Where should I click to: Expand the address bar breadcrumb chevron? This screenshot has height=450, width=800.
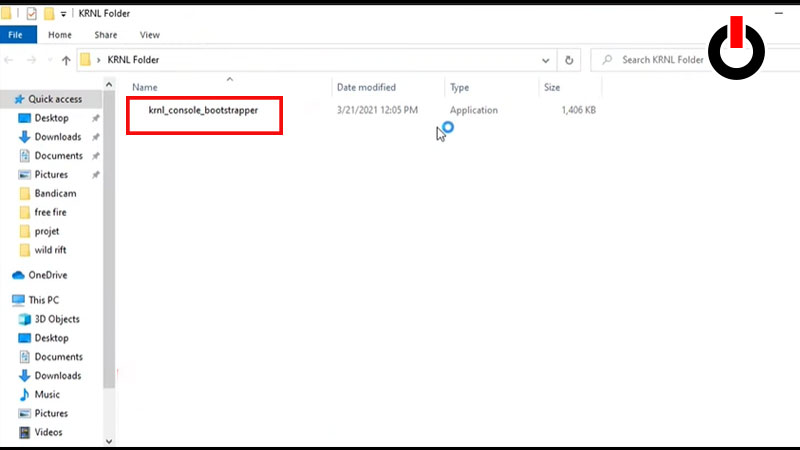coord(98,60)
